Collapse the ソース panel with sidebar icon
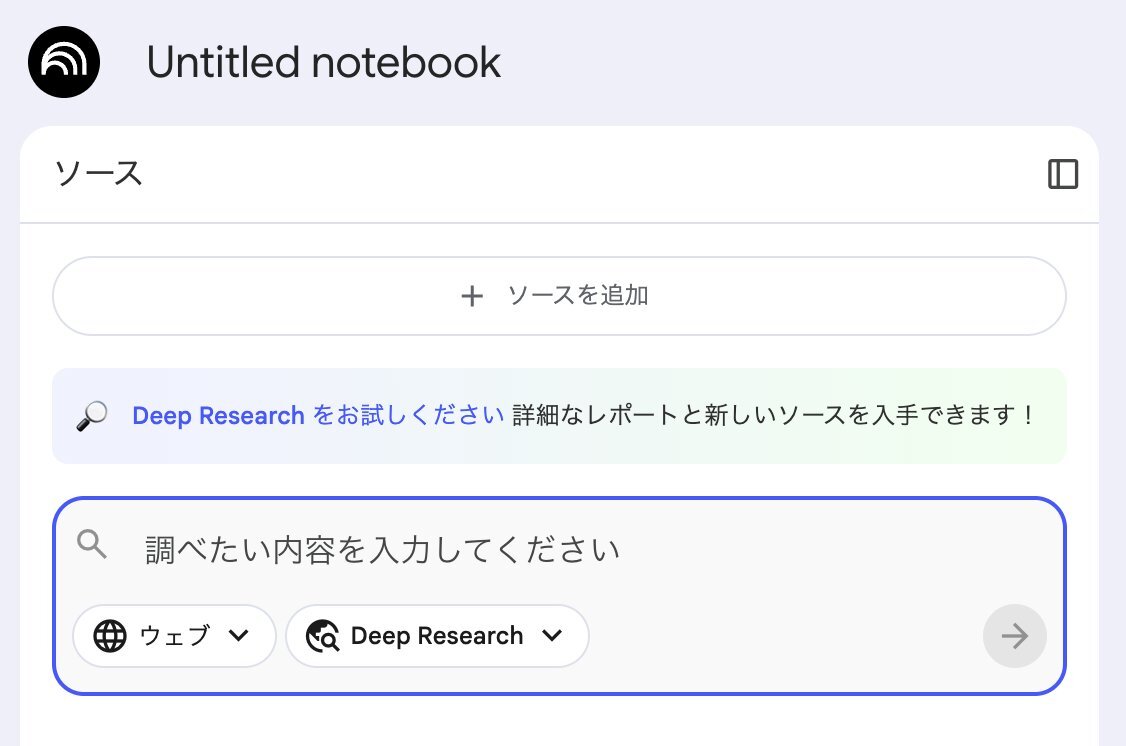The image size is (1126, 746). pyautogui.click(x=1063, y=175)
